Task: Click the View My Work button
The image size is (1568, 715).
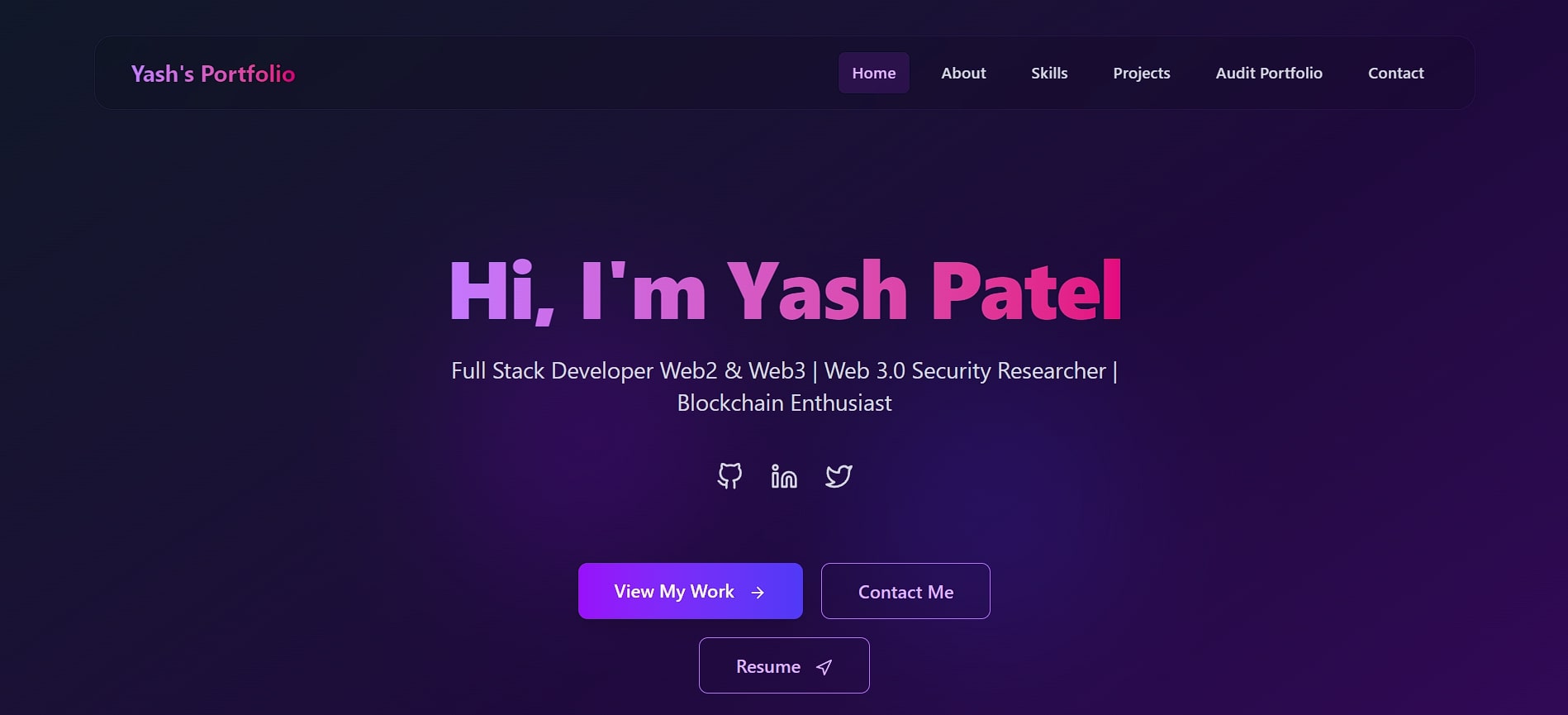Action: (691, 591)
